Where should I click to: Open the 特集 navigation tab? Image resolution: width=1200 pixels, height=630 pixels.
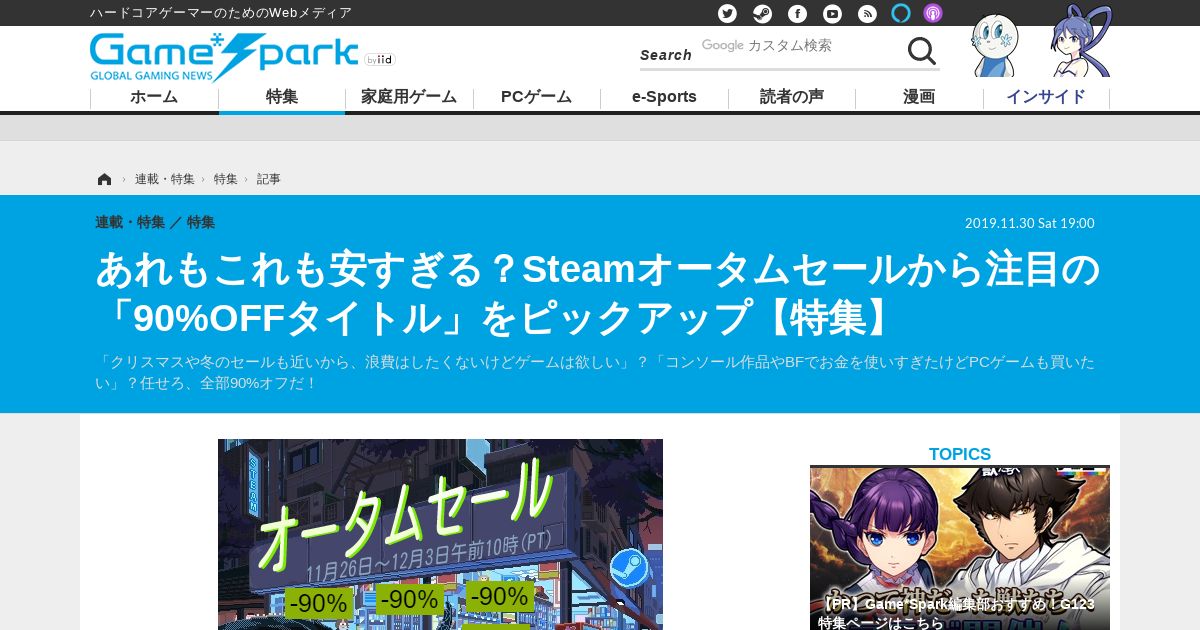click(282, 97)
